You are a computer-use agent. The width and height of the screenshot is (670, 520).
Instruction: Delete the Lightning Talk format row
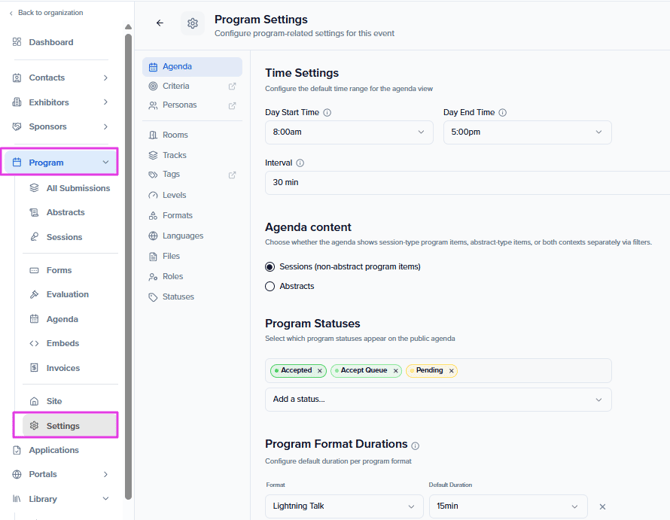click(602, 507)
